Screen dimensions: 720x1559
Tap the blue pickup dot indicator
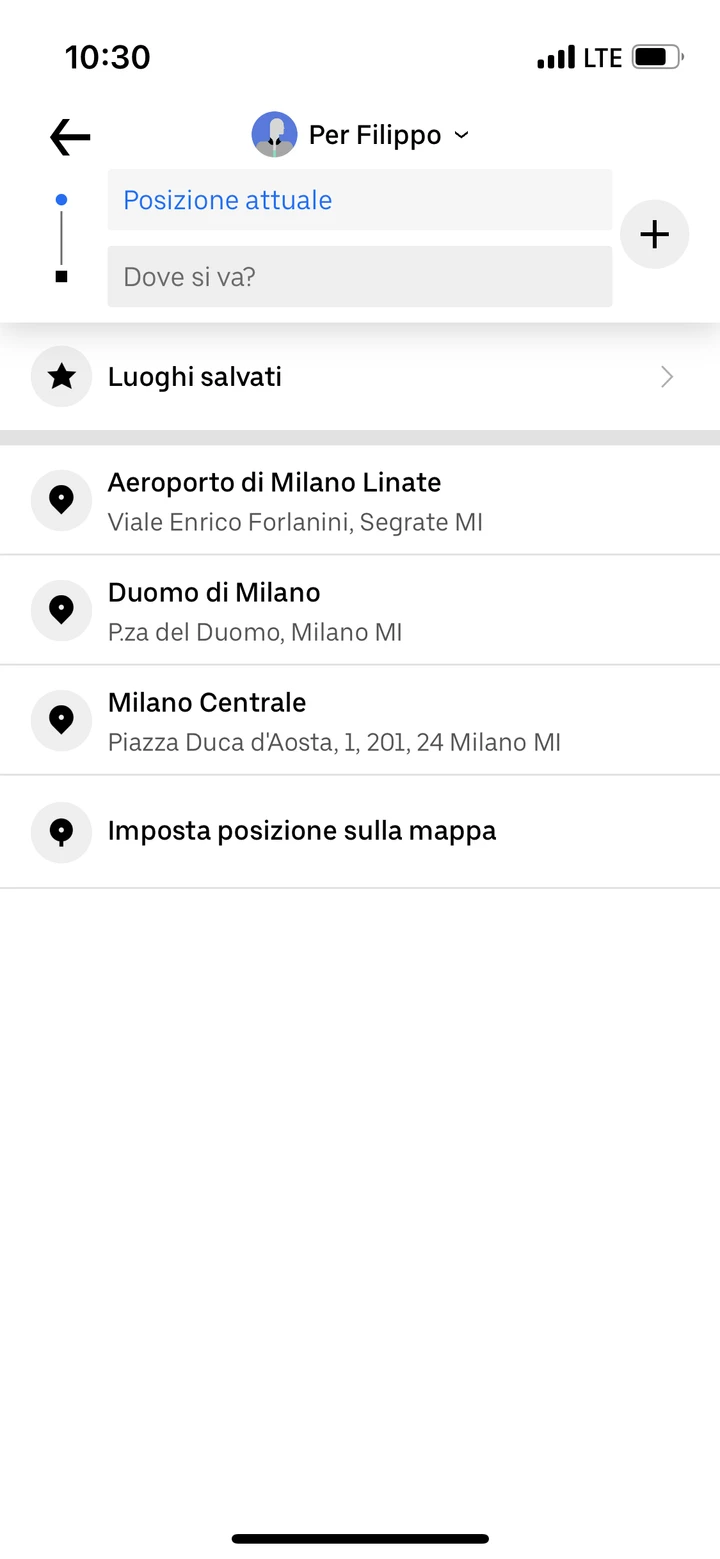pos(61,200)
